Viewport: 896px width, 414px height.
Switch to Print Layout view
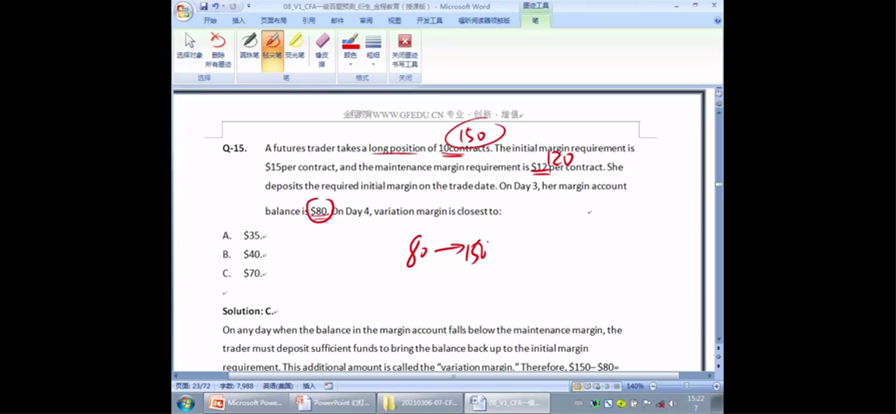577,386
